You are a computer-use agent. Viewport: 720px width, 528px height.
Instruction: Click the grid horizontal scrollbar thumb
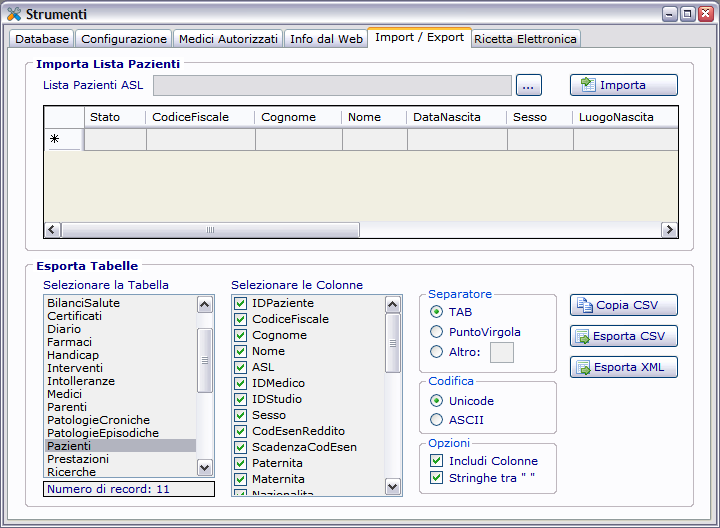click(210, 230)
